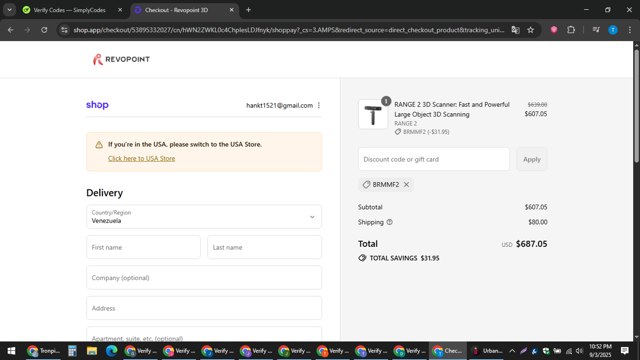Viewport: 640px width, 360px height.
Task: Open the network status tray icon
Action: click(x=569, y=351)
